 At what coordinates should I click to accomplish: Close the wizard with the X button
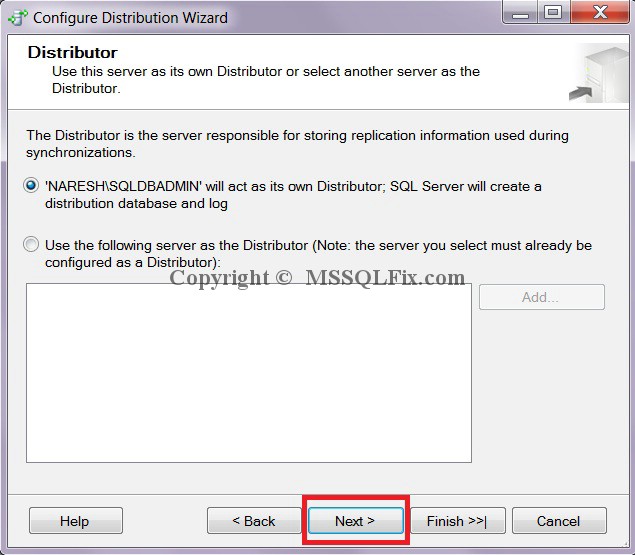pyautogui.click(x=600, y=13)
